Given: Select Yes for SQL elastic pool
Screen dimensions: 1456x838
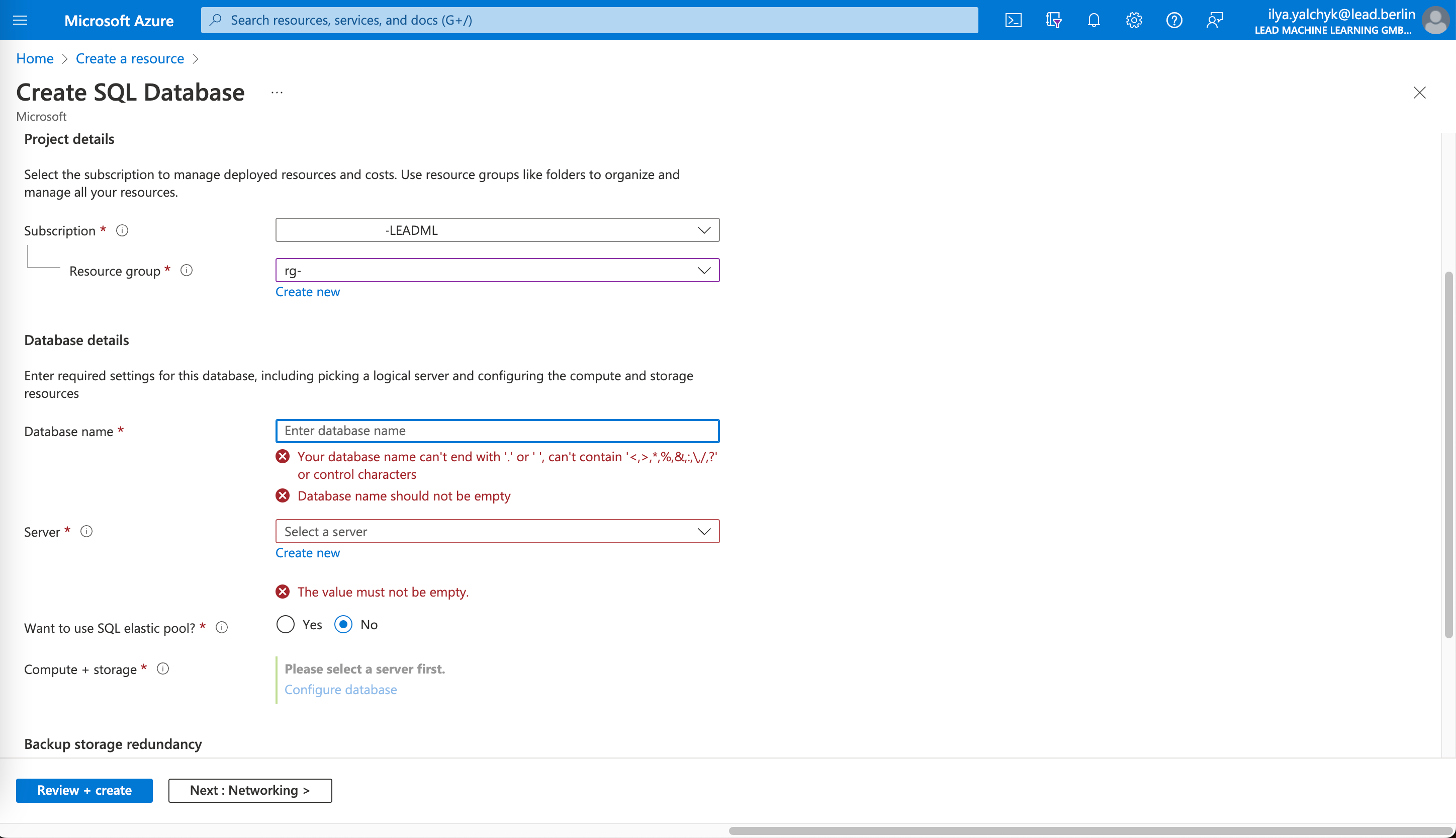Looking at the screenshot, I should (x=286, y=624).
